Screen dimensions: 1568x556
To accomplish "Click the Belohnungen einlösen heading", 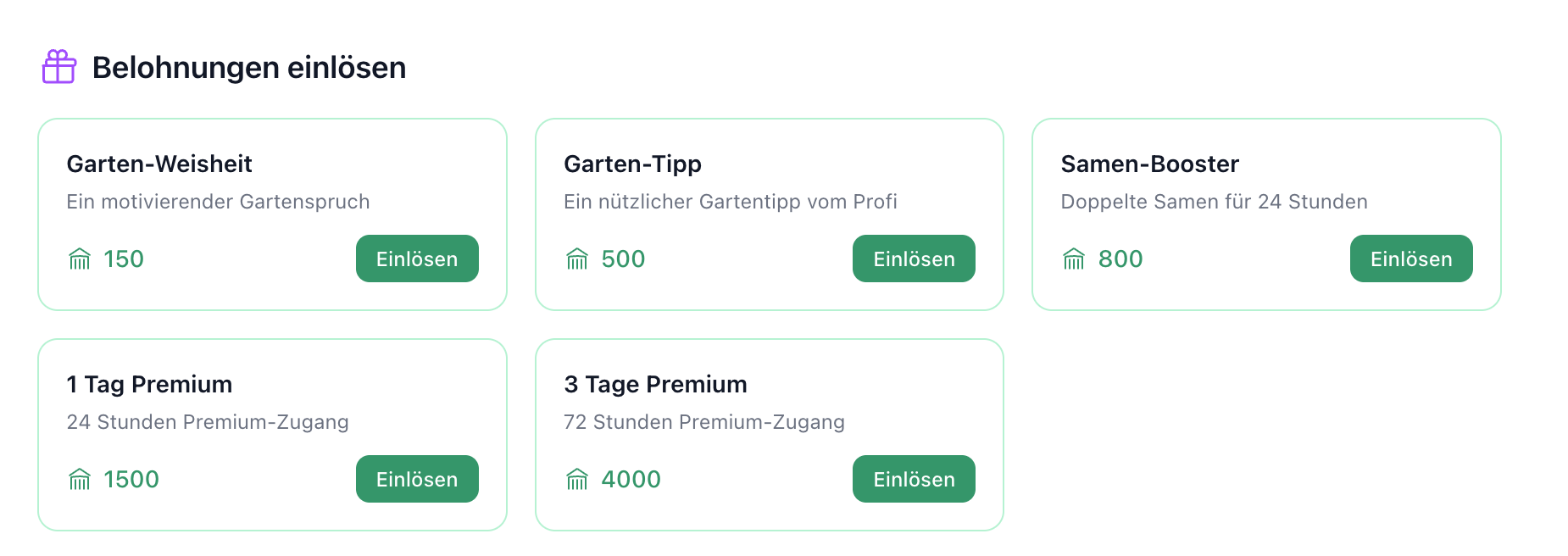I will pos(249,68).
